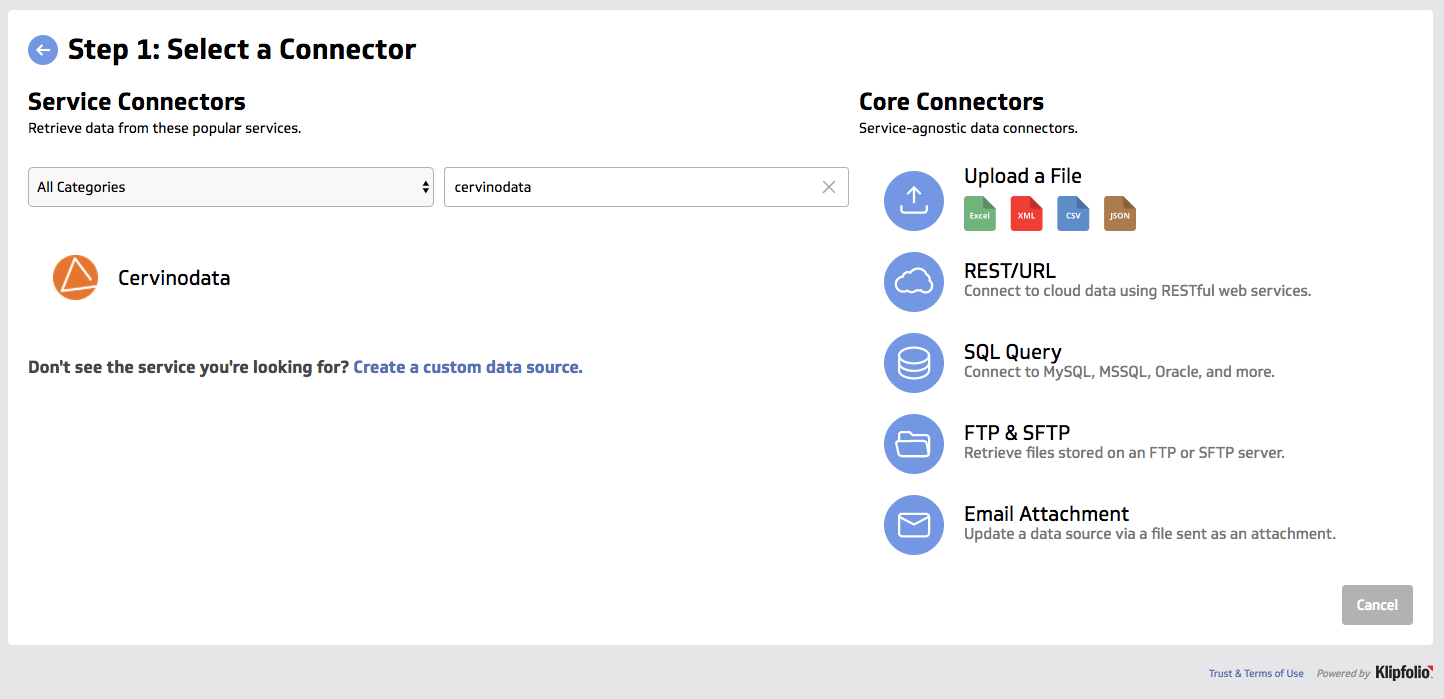Screen dimensions: 1444x699
Task: Go back using the blue arrow icon
Action: [x=43, y=50]
